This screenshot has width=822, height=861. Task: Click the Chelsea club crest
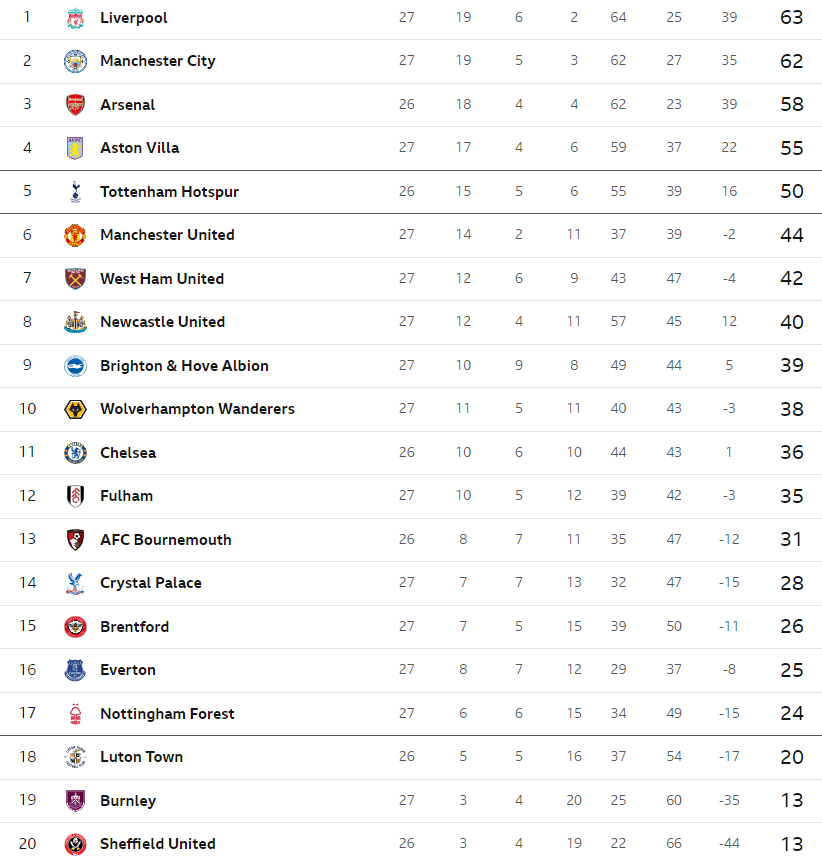point(75,453)
